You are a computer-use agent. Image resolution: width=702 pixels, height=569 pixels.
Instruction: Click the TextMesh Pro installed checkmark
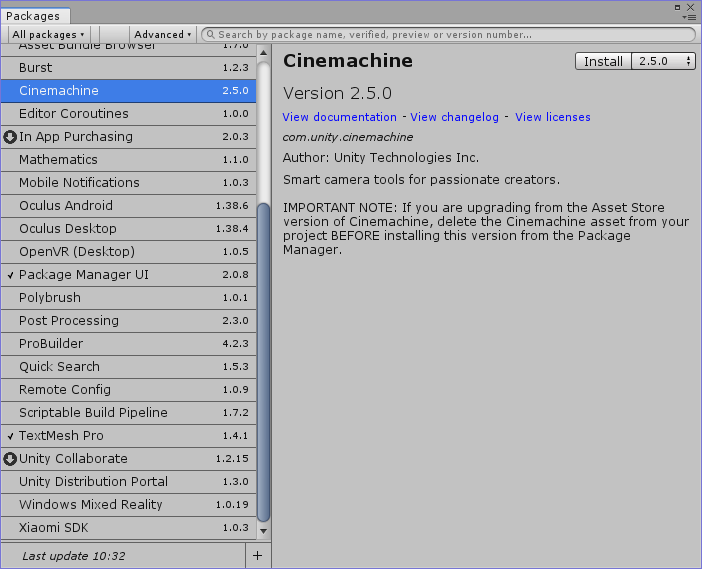tap(11, 436)
